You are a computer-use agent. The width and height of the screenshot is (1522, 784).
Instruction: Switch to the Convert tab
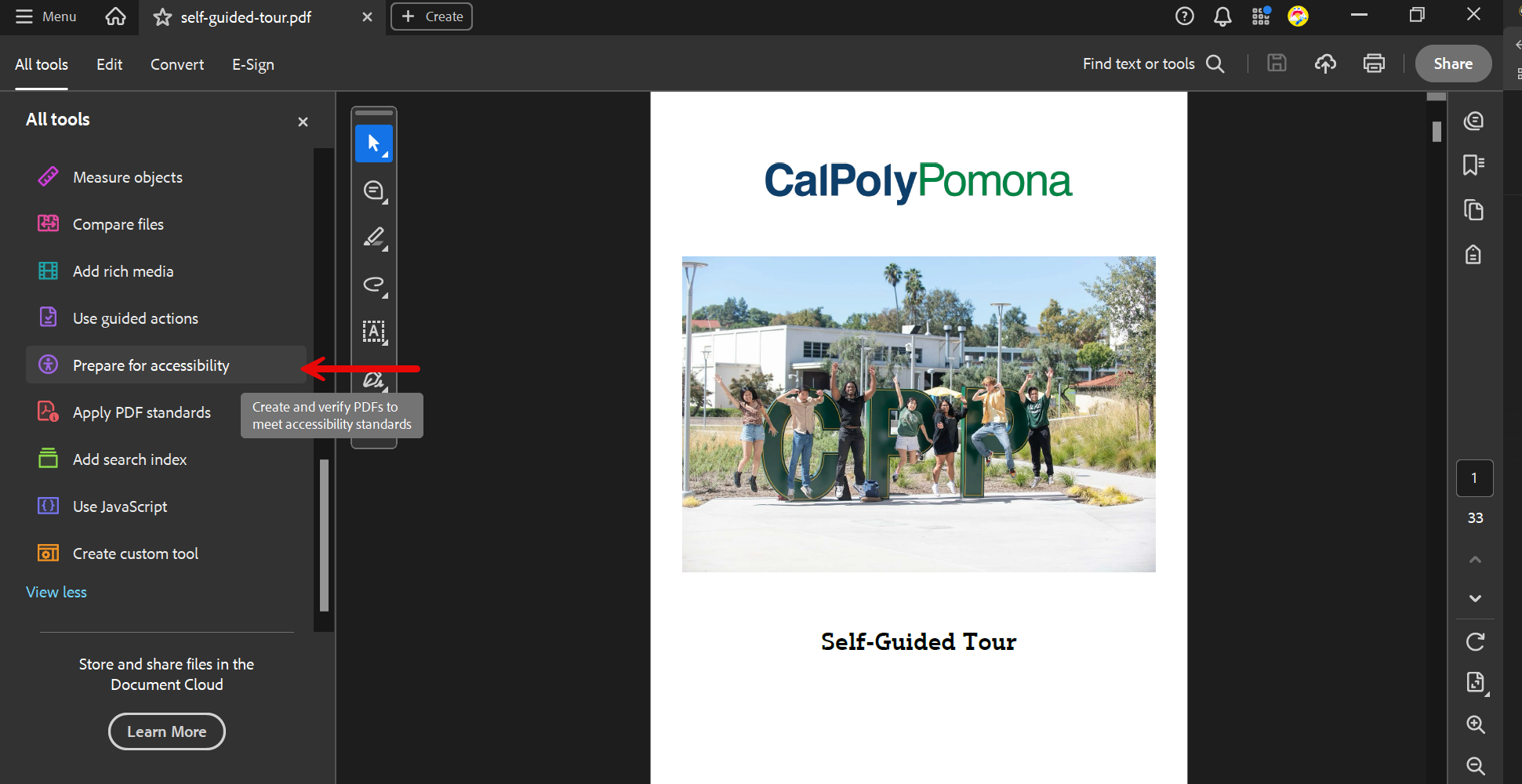tap(177, 64)
